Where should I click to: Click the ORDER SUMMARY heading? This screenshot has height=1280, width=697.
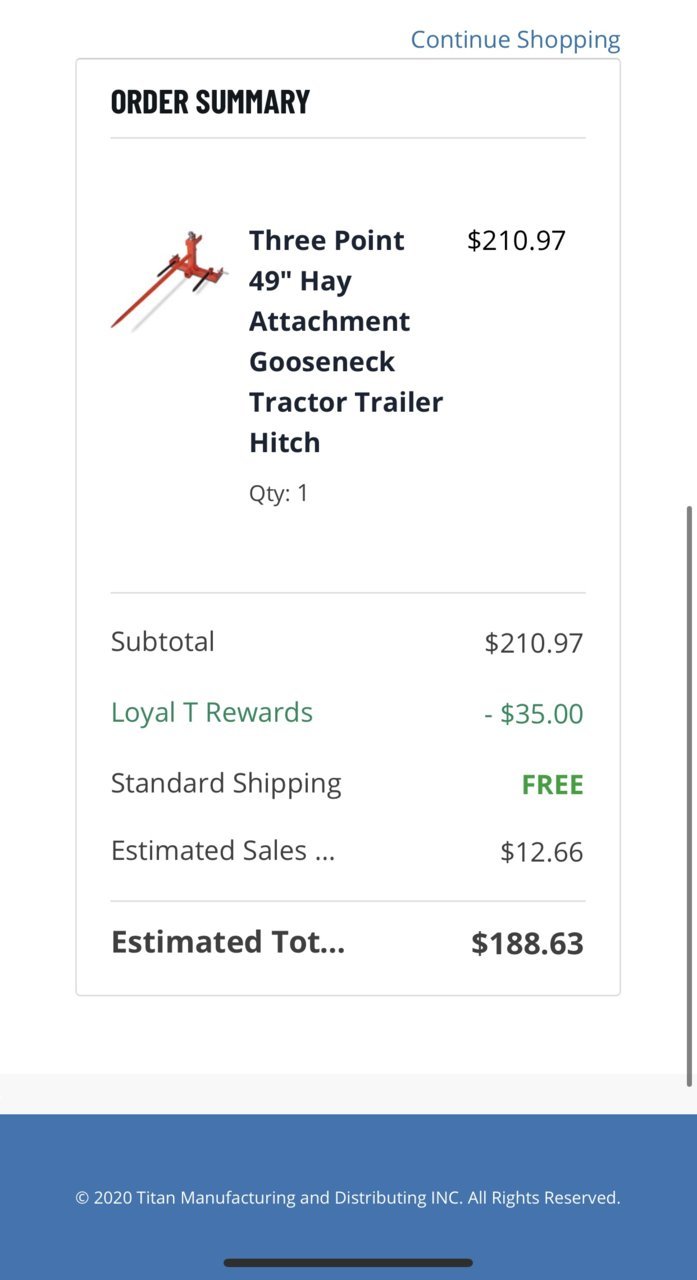pos(210,101)
